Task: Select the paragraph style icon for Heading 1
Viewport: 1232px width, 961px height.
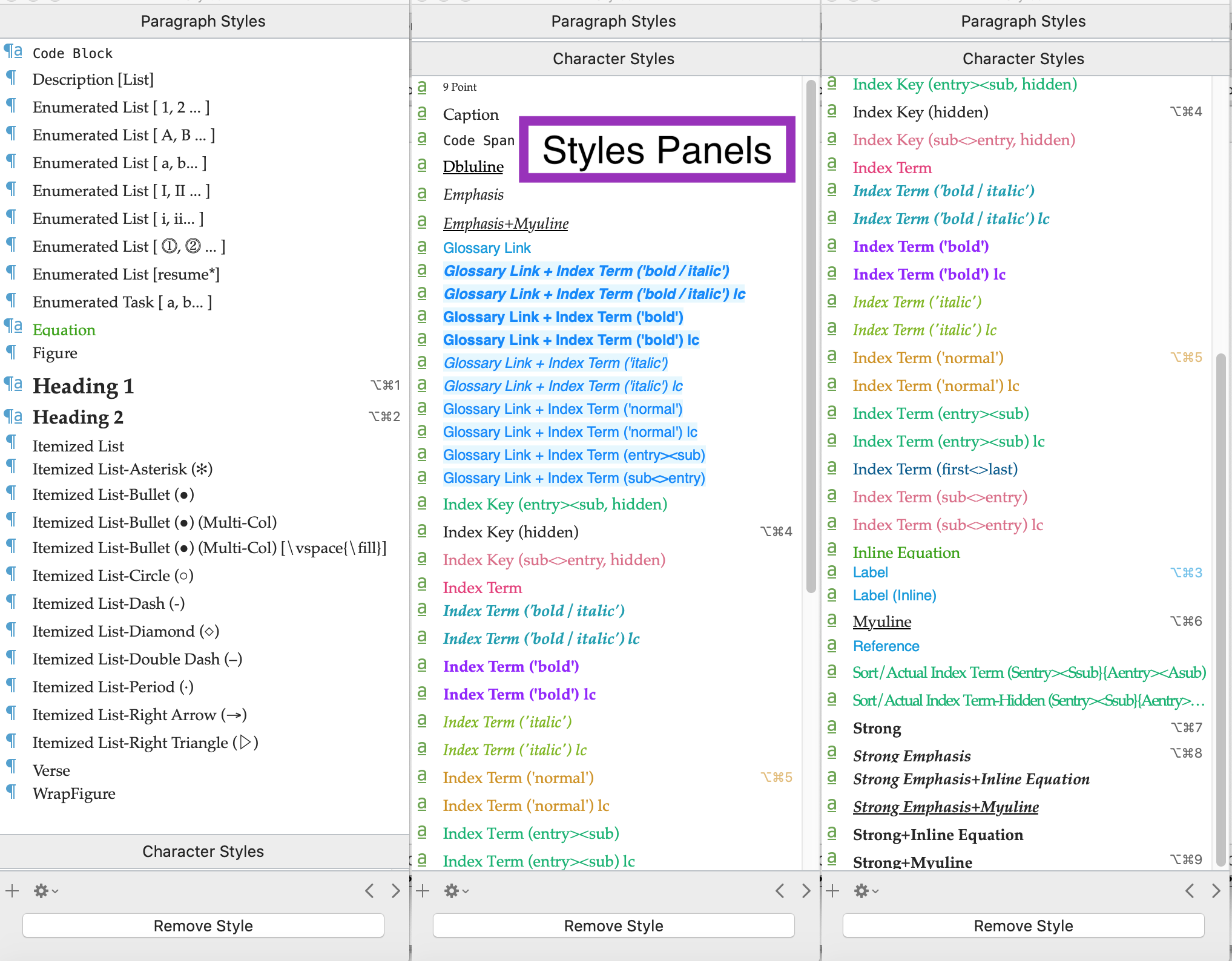Action: [12, 384]
